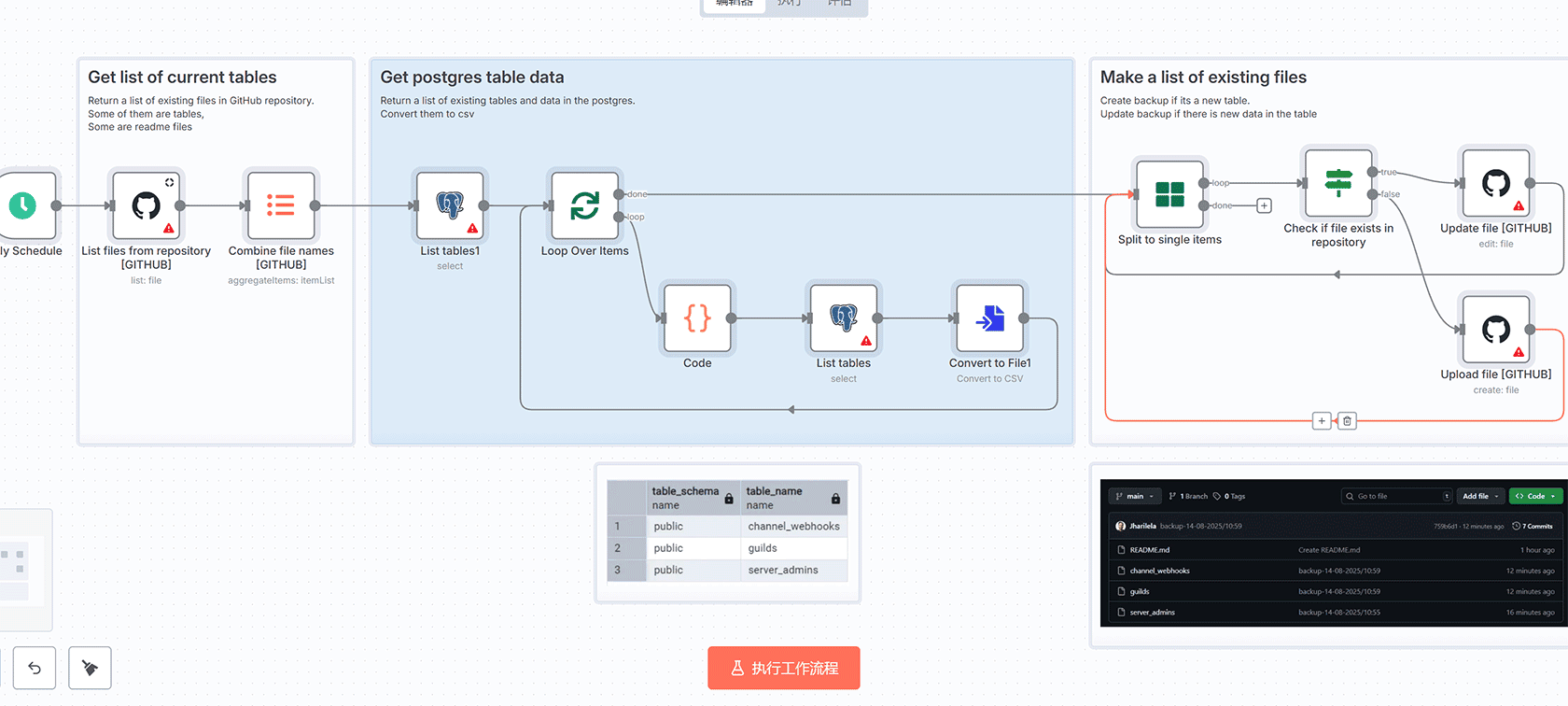1568x706 pixels.
Task: Select the List files from repository GitHub node
Action: pos(146,205)
